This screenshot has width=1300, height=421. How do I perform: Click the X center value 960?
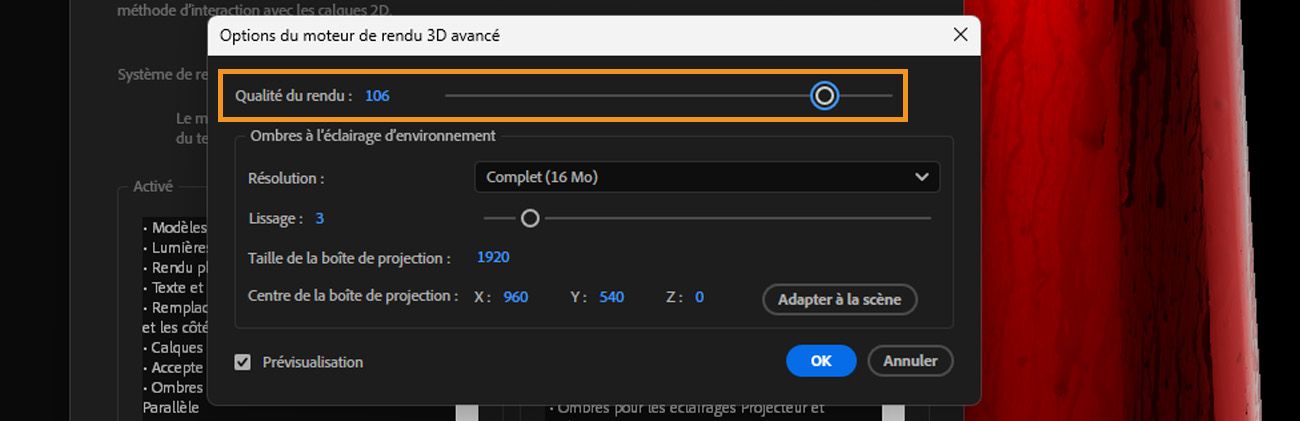[x=515, y=297]
